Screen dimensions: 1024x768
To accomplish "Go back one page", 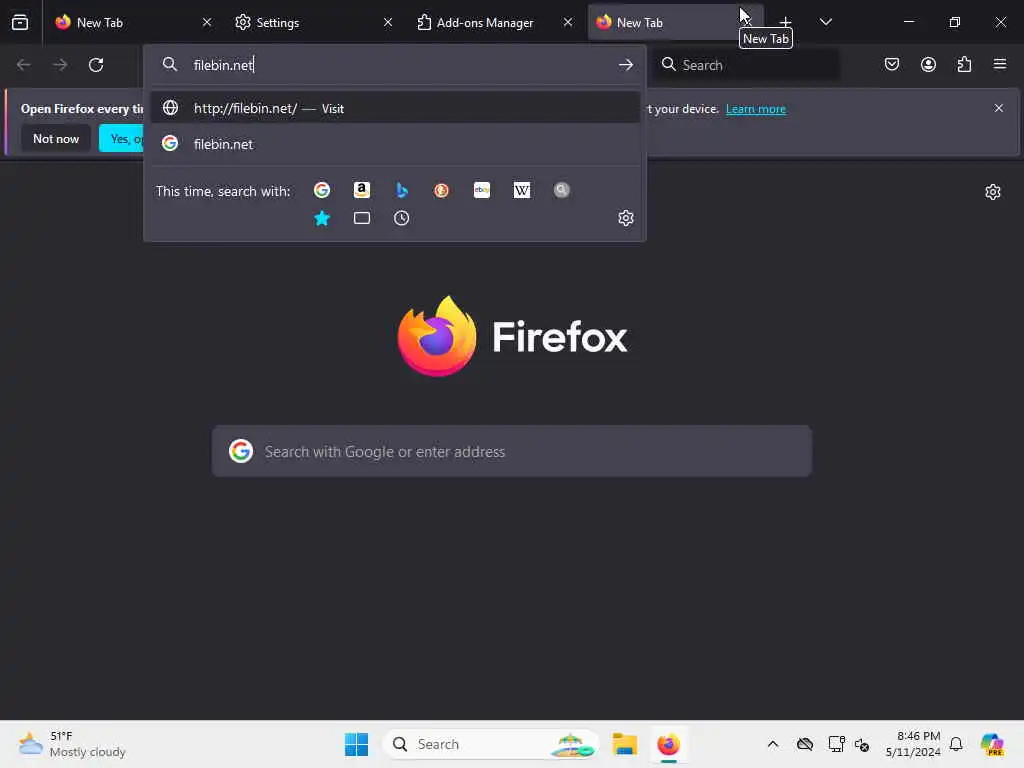I will tap(24, 65).
